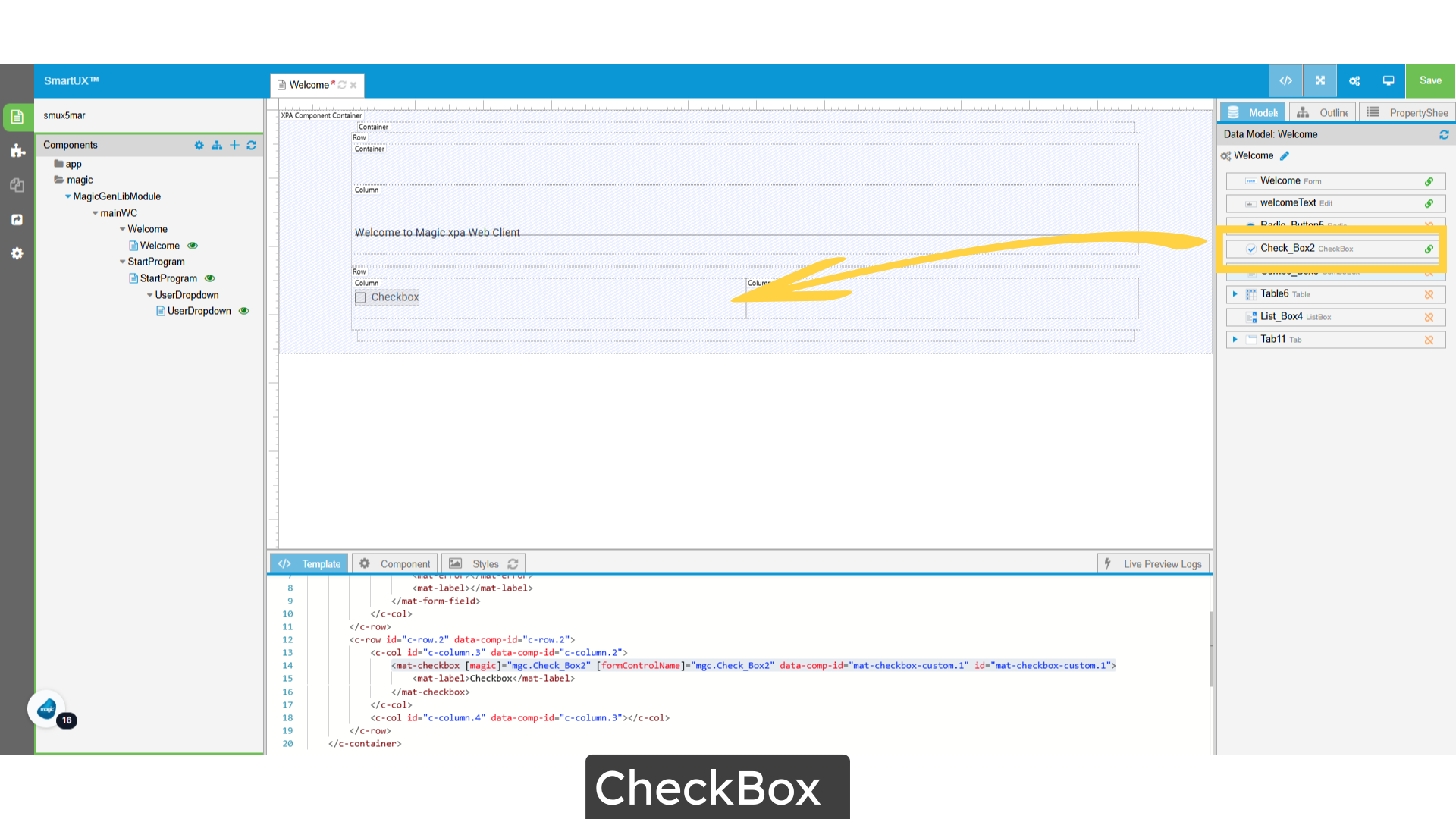Collapse the MagicGenLibModule tree node
Viewport: 1456px width, 819px height.
pyautogui.click(x=67, y=196)
